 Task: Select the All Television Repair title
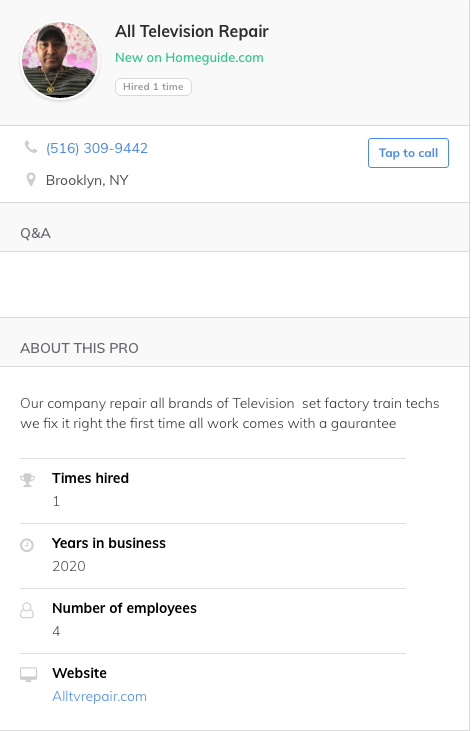pos(192,31)
